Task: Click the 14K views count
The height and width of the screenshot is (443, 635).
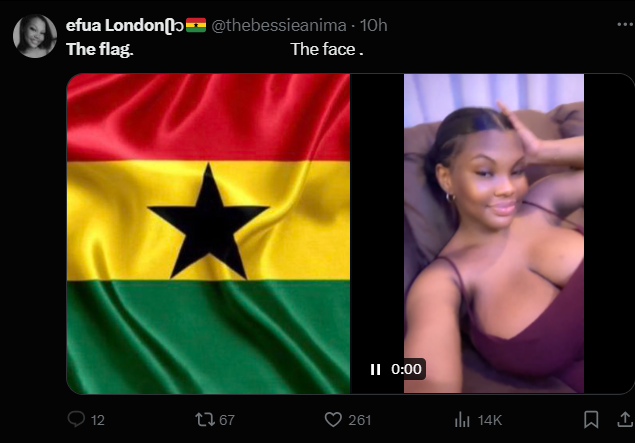Action: click(x=490, y=420)
